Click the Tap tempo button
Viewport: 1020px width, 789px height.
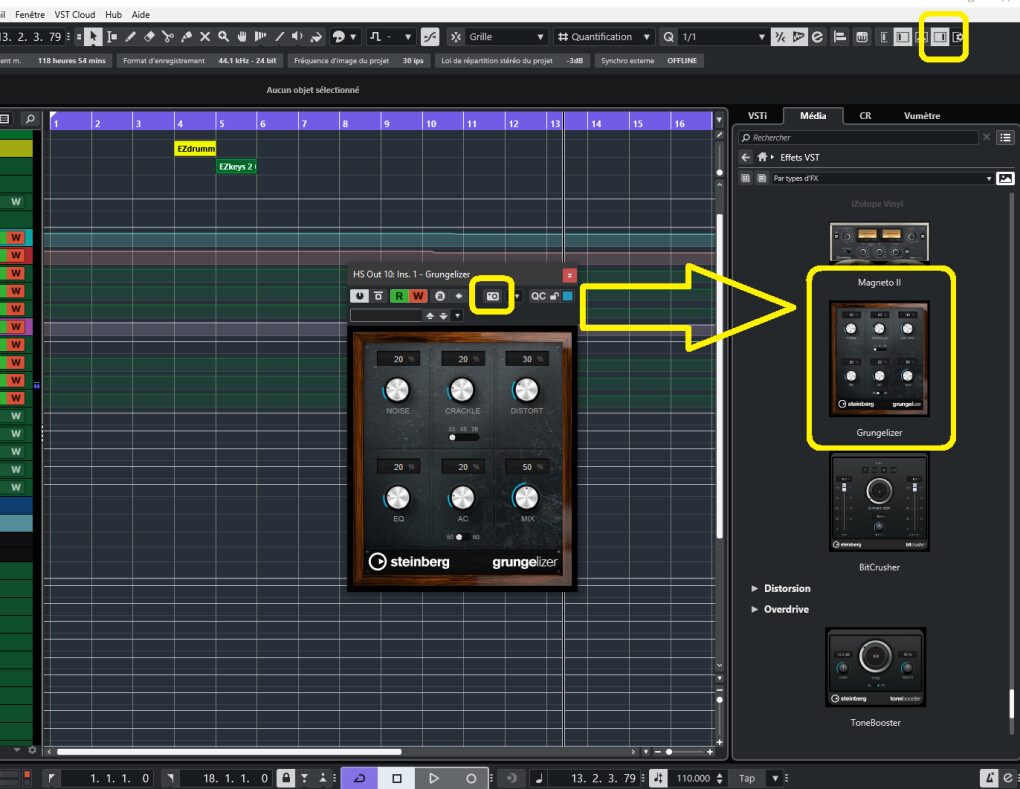(x=747, y=778)
